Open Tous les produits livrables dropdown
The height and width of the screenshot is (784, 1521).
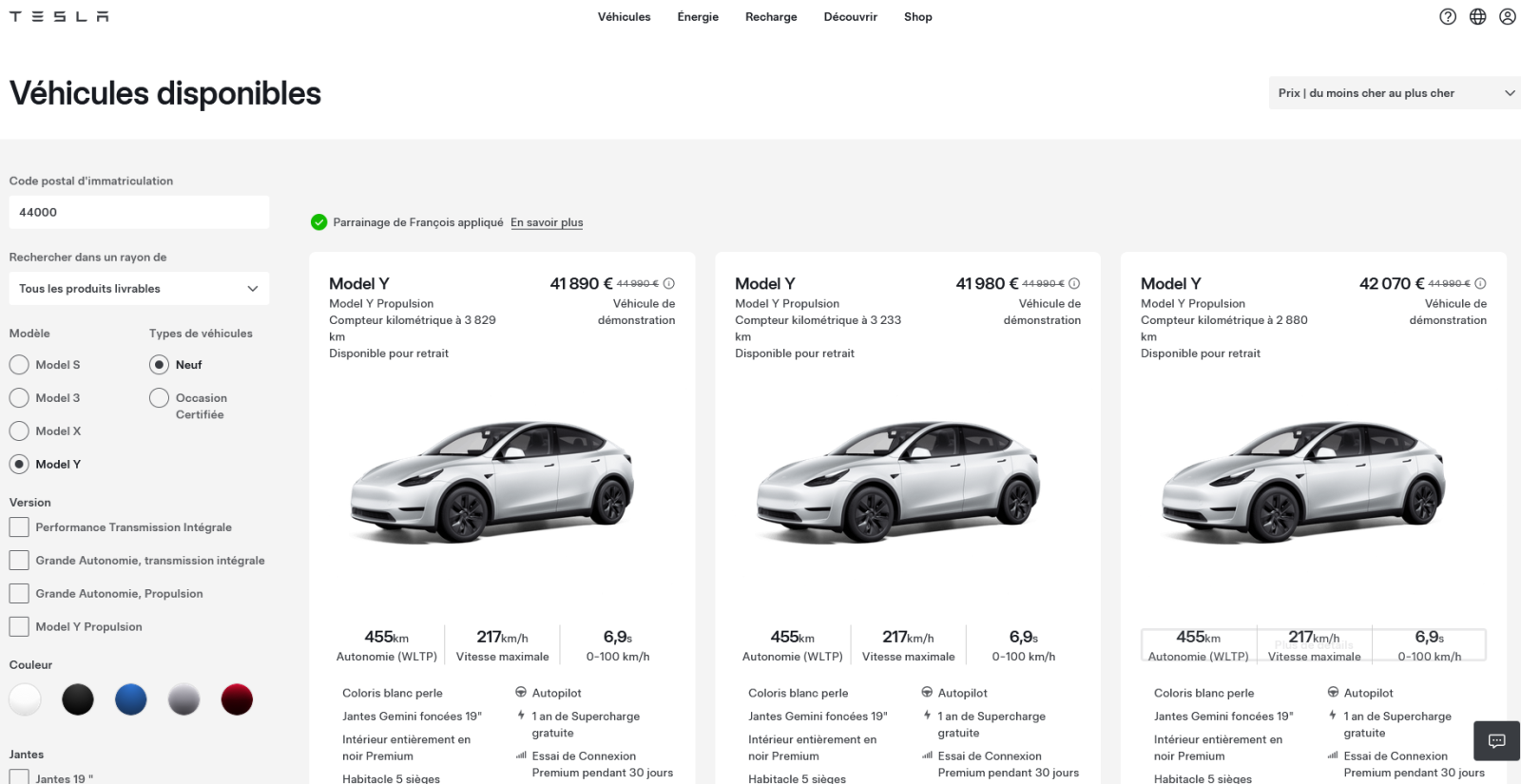[139, 289]
